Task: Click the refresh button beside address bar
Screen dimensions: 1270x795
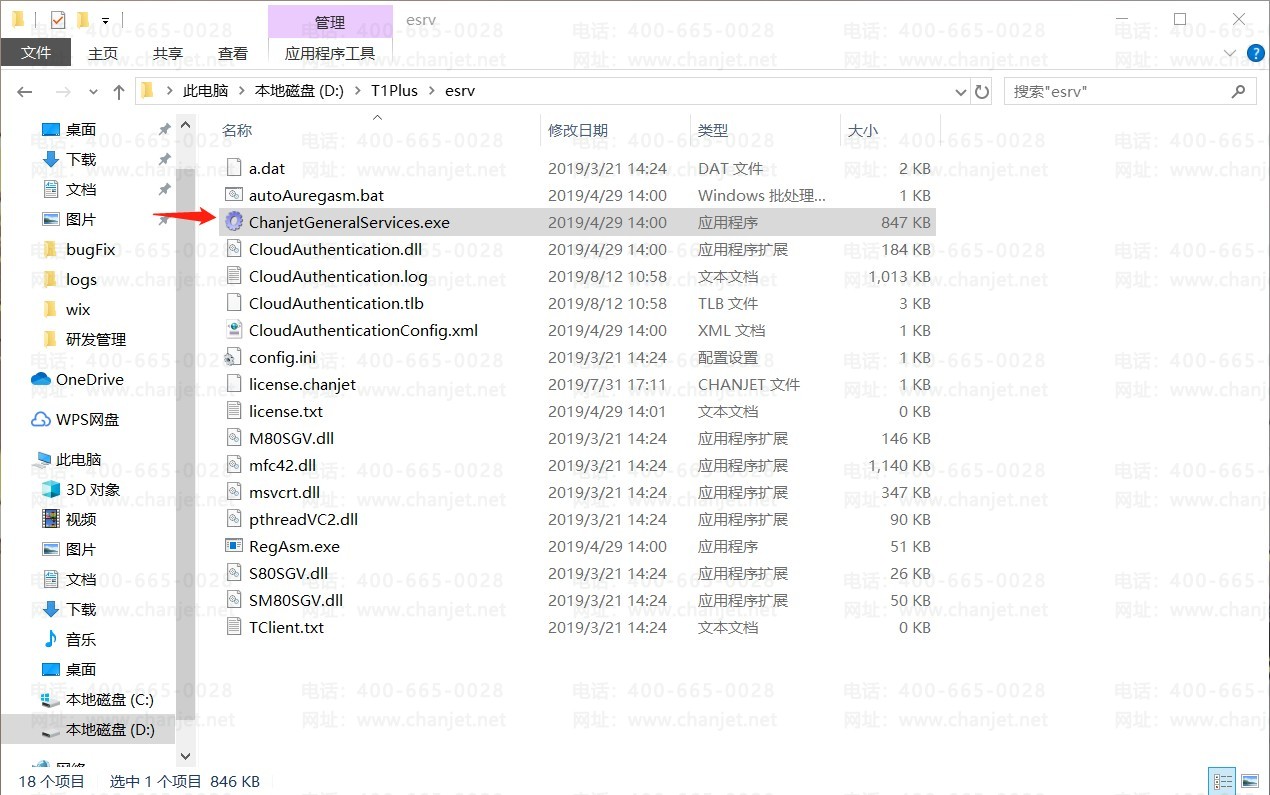Action: (982, 91)
